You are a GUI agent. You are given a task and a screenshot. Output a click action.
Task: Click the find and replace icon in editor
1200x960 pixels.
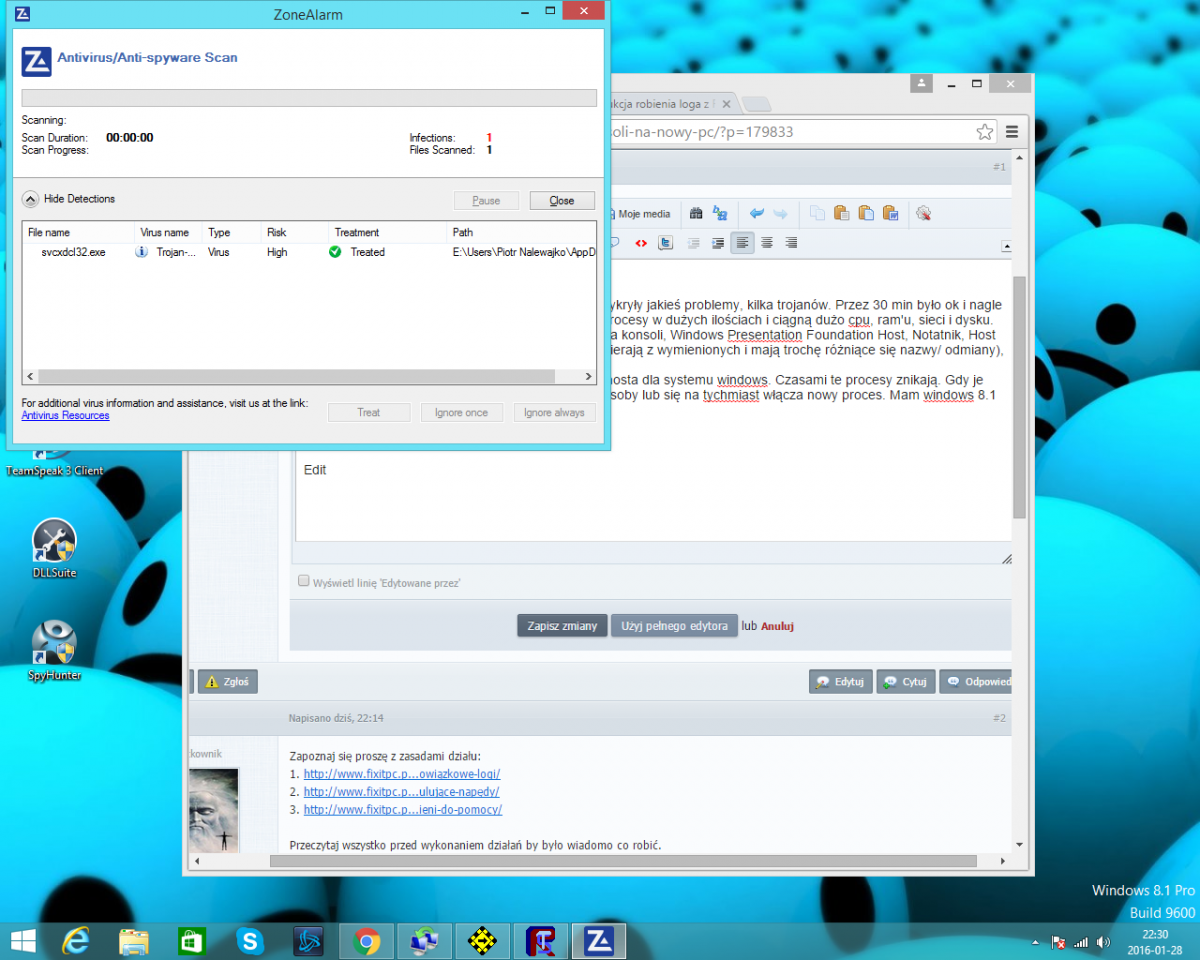[x=720, y=213]
